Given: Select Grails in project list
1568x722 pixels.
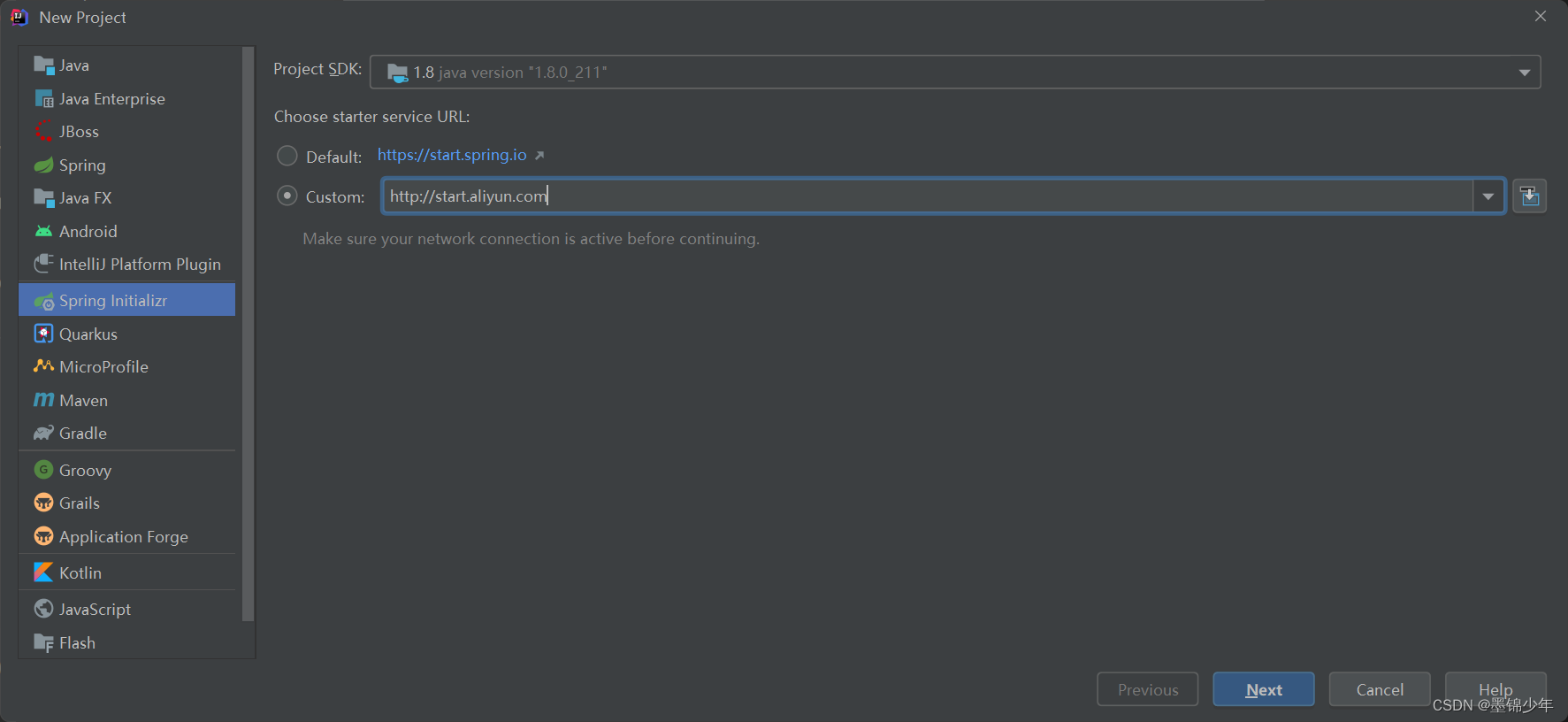Looking at the screenshot, I should point(126,503).
